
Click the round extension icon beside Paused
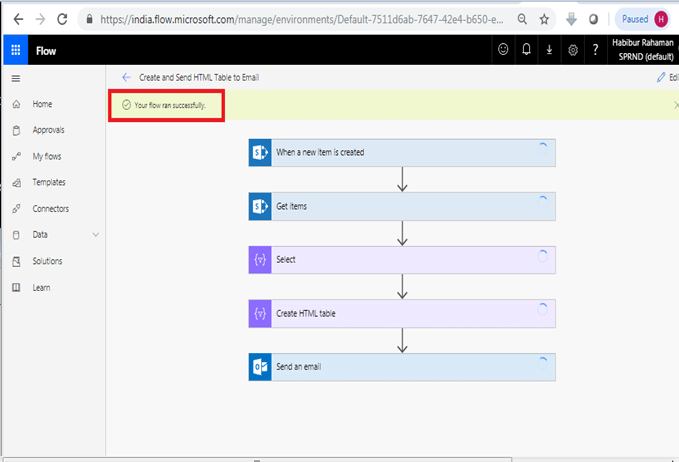(593, 19)
